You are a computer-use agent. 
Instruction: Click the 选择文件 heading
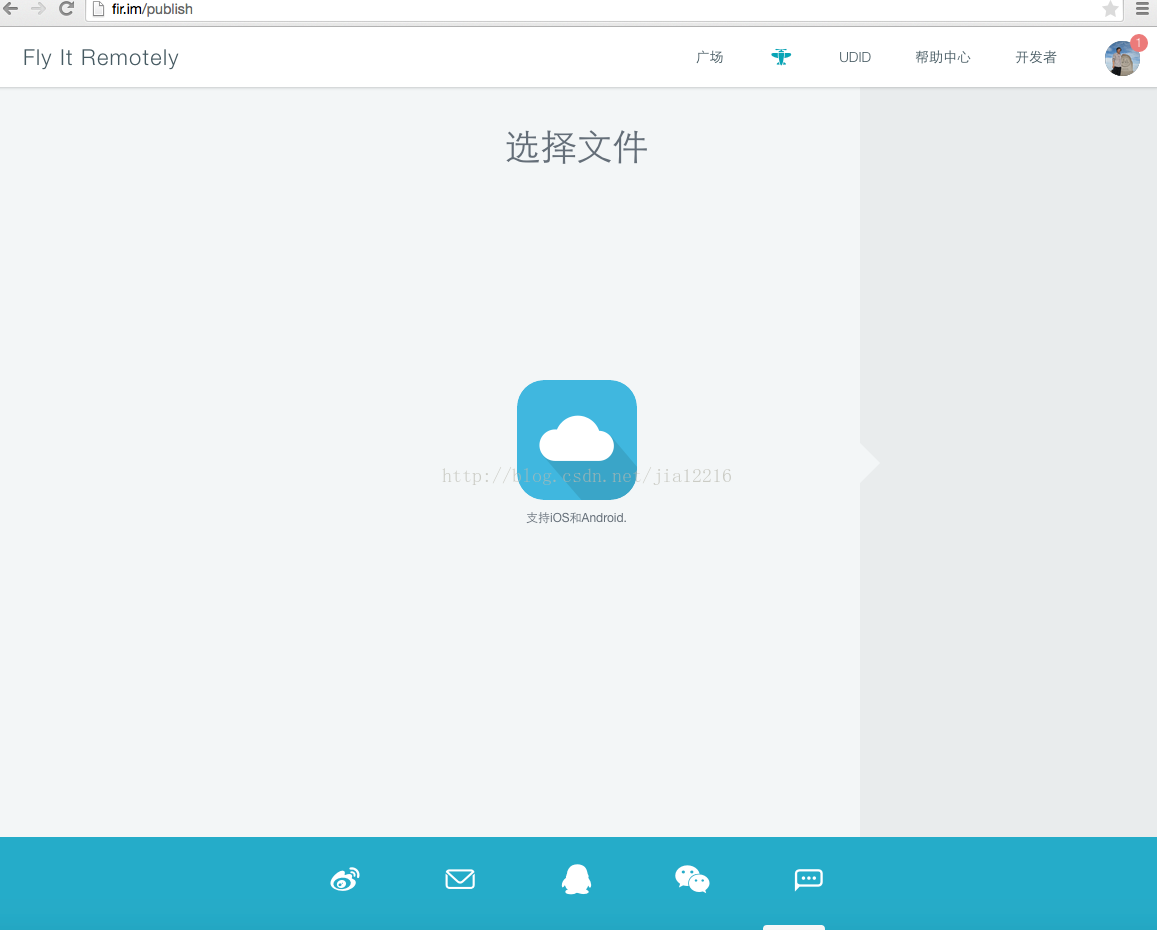[576, 147]
